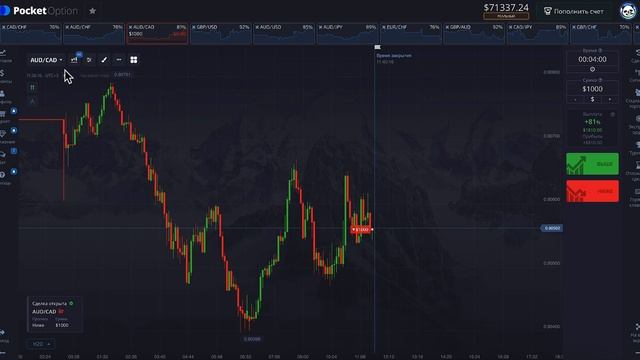Click the open trade marker $1000 on the chart

coord(361,229)
